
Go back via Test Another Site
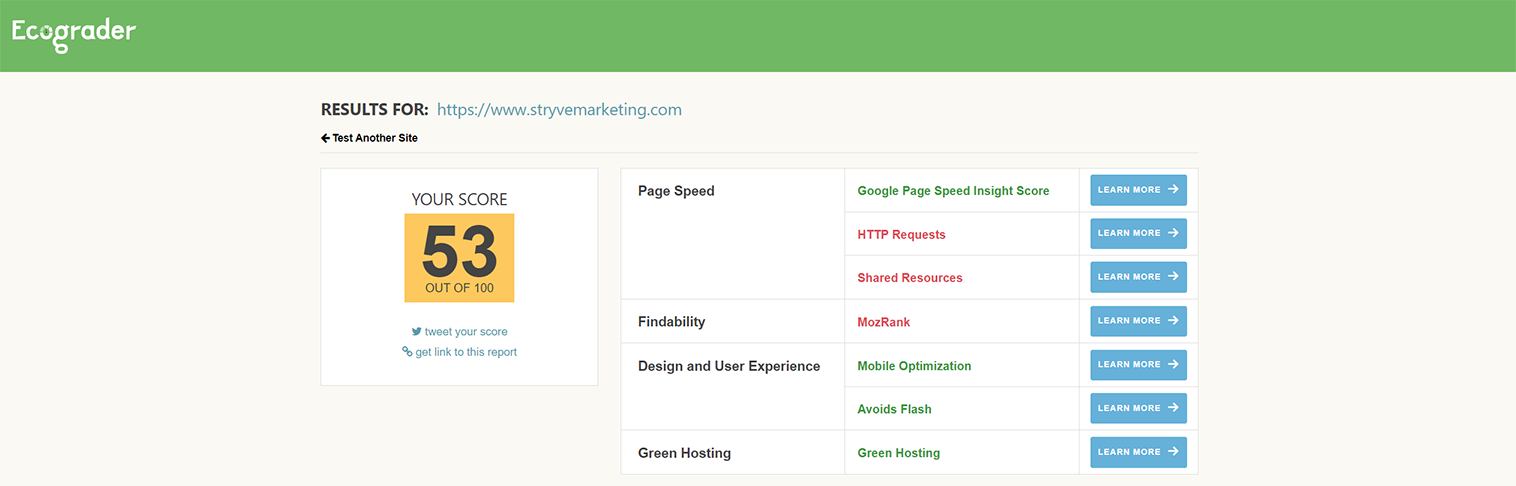coord(369,138)
